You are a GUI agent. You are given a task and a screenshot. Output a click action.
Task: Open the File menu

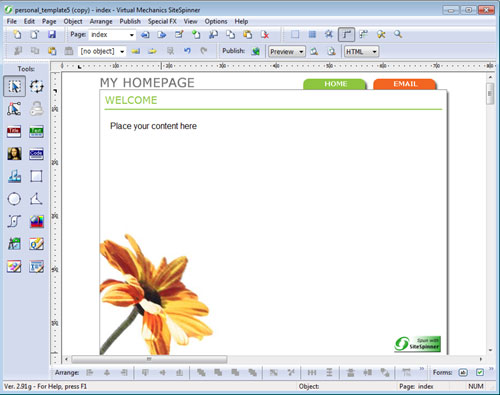12,21
